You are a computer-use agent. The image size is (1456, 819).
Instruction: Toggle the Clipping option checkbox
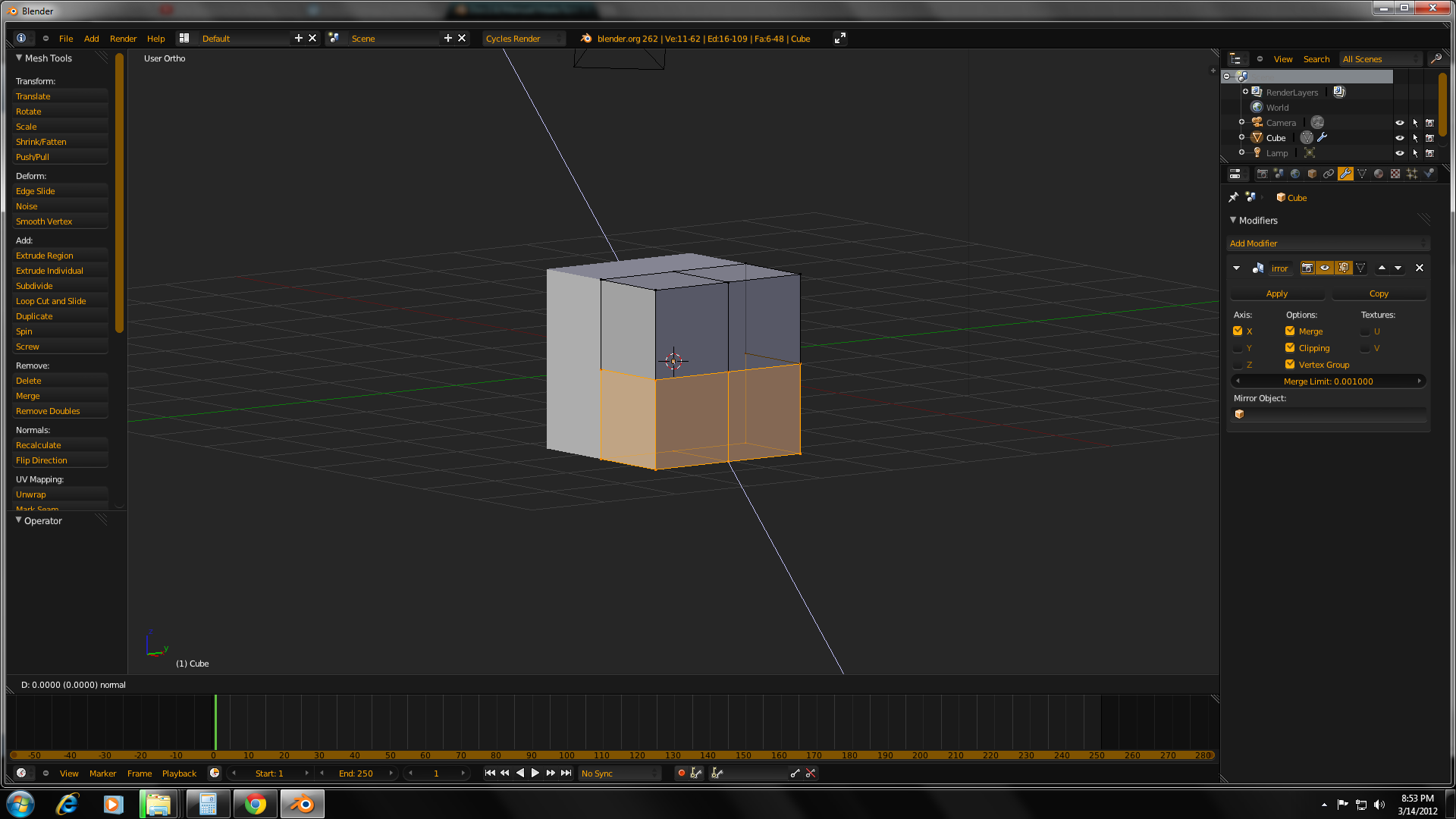[x=1290, y=348]
